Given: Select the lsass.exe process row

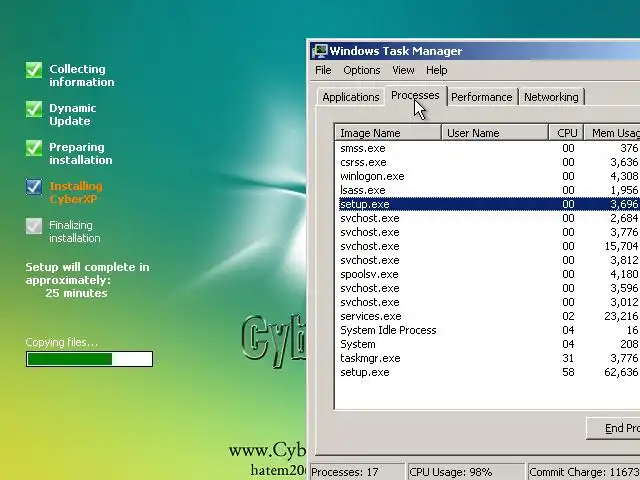Looking at the screenshot, I should 489,190.
